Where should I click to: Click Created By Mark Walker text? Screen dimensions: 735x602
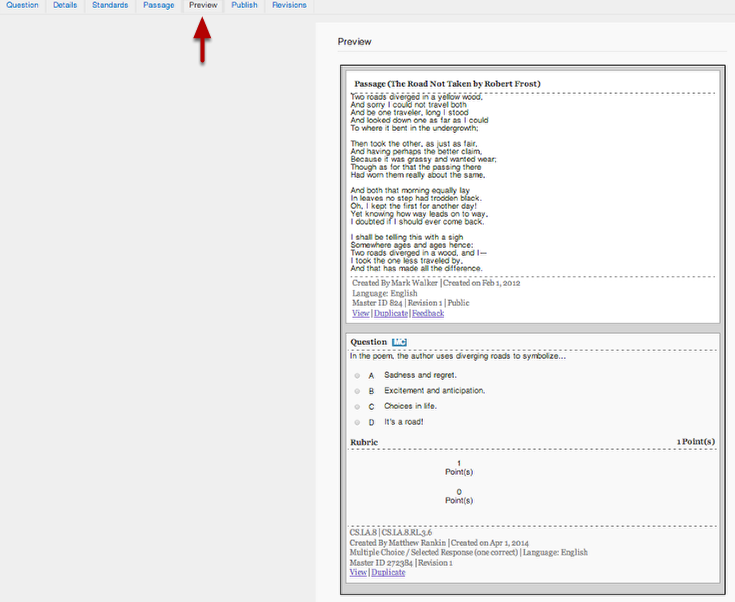pos(395,283)
